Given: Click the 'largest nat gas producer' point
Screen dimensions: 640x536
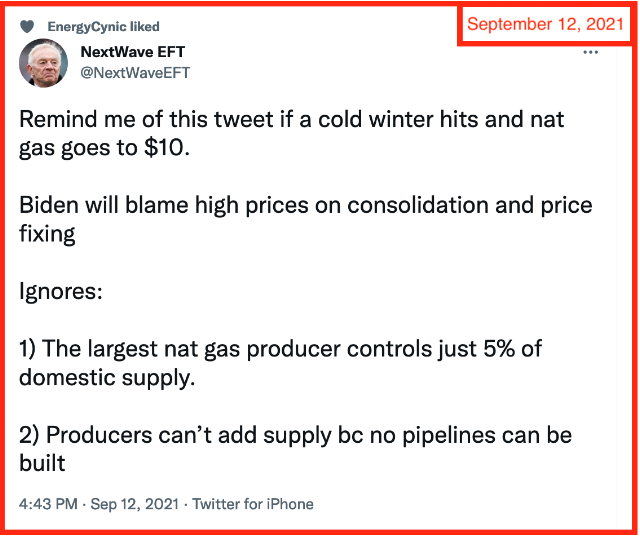Looking at the screenshot, I should click(280, 363).
